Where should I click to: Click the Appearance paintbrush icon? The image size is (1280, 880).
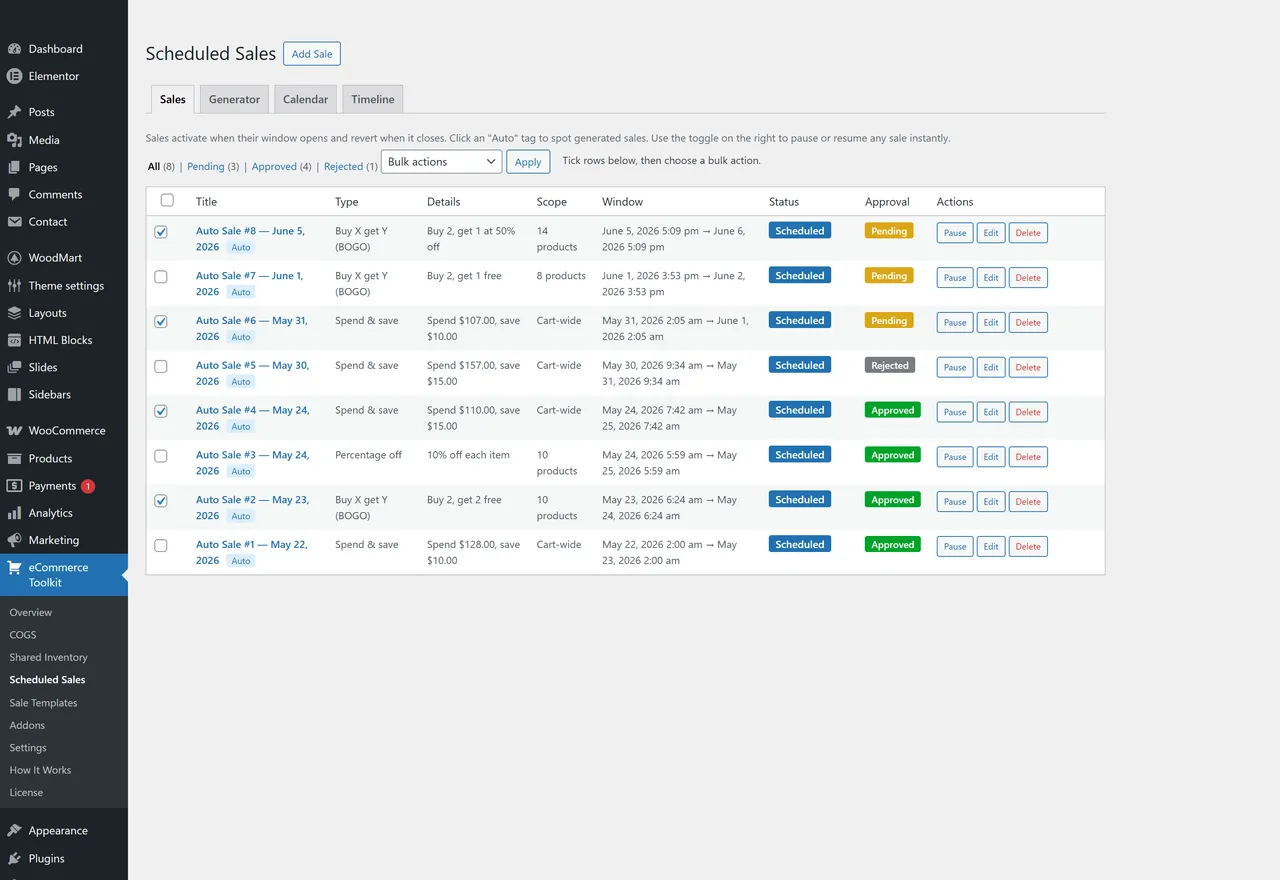(14, 831)
